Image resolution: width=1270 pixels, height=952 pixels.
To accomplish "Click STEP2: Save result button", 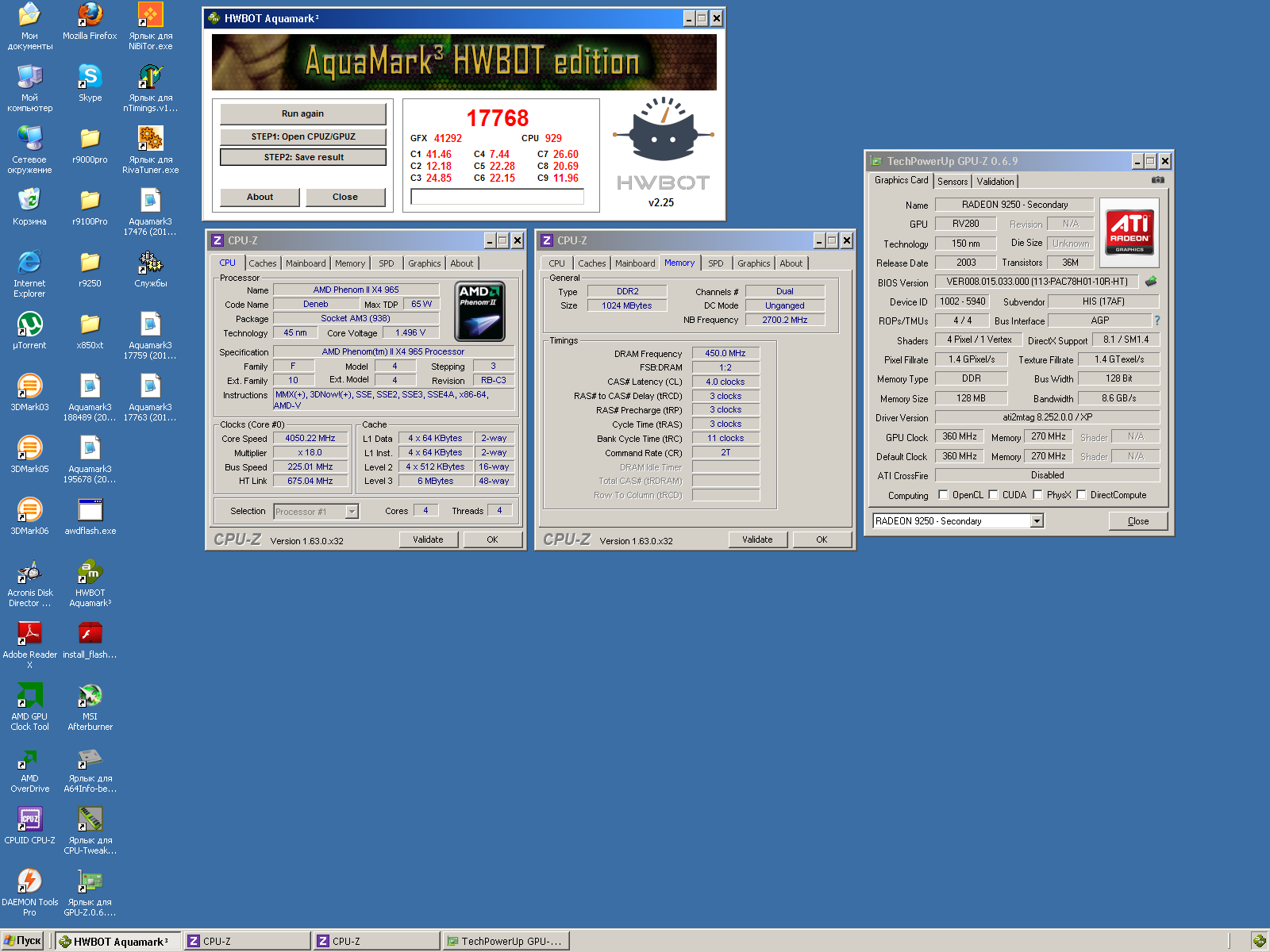I will tap(303, 157).
